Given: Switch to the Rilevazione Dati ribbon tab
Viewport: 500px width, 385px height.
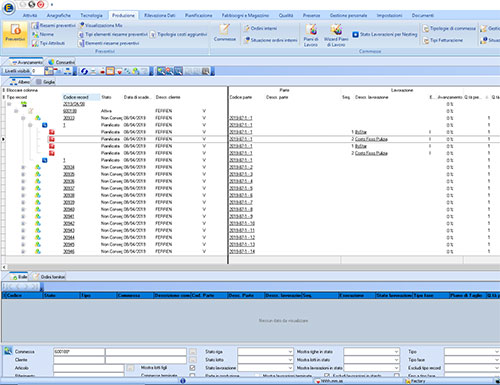Looking at the screenshot, I should (160, 15).
